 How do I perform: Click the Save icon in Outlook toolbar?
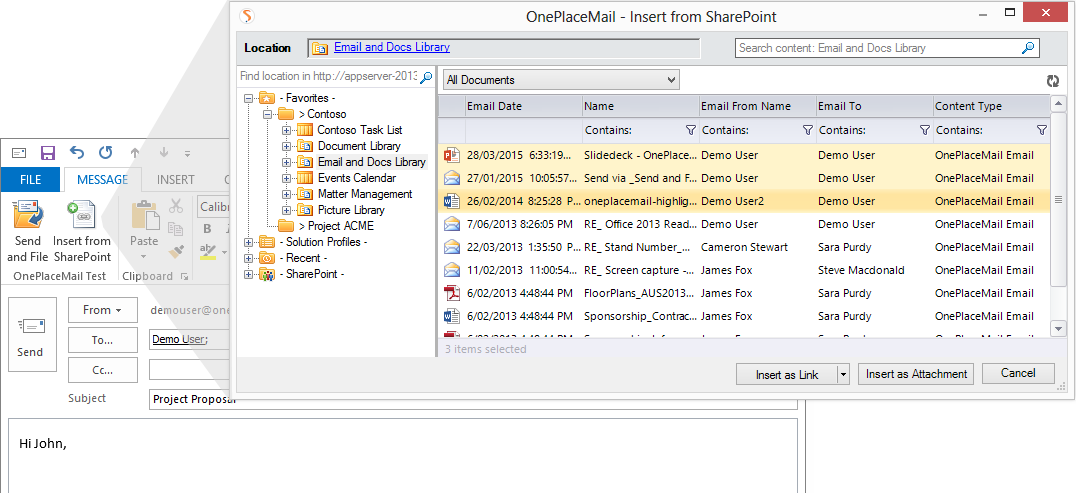(x=47, y=153)
